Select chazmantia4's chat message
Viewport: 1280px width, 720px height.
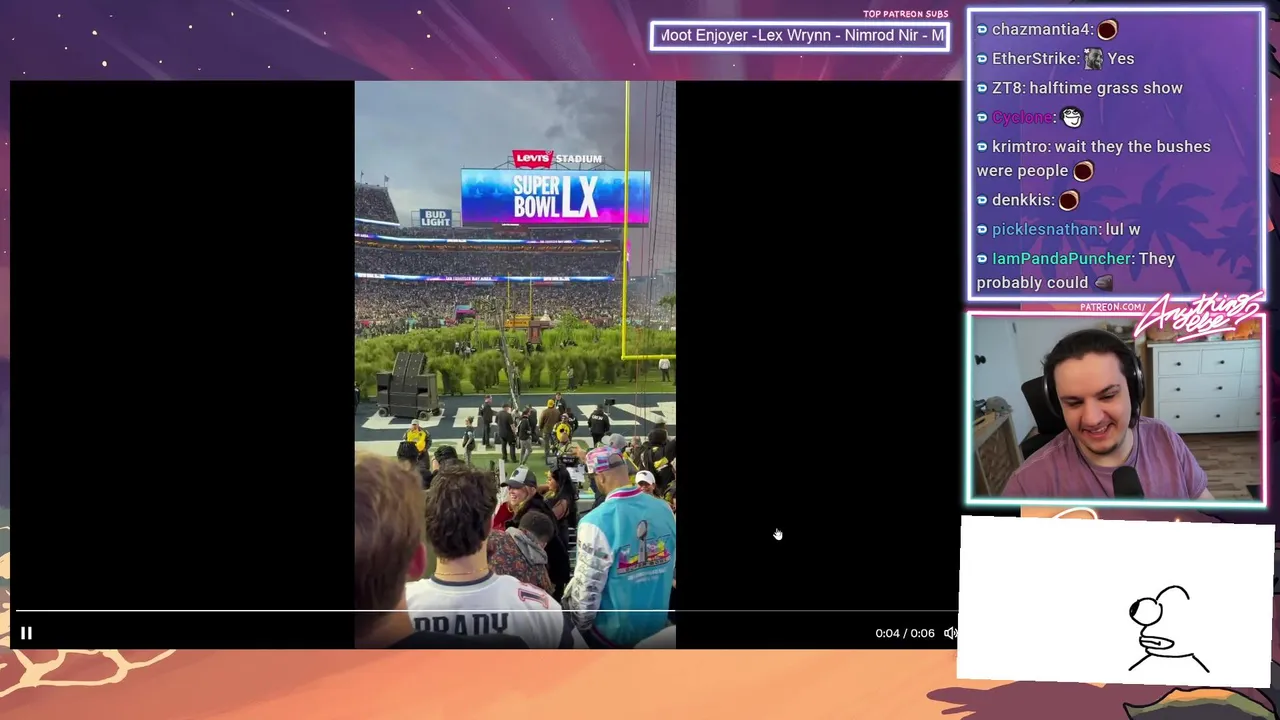pos(1047,29)
